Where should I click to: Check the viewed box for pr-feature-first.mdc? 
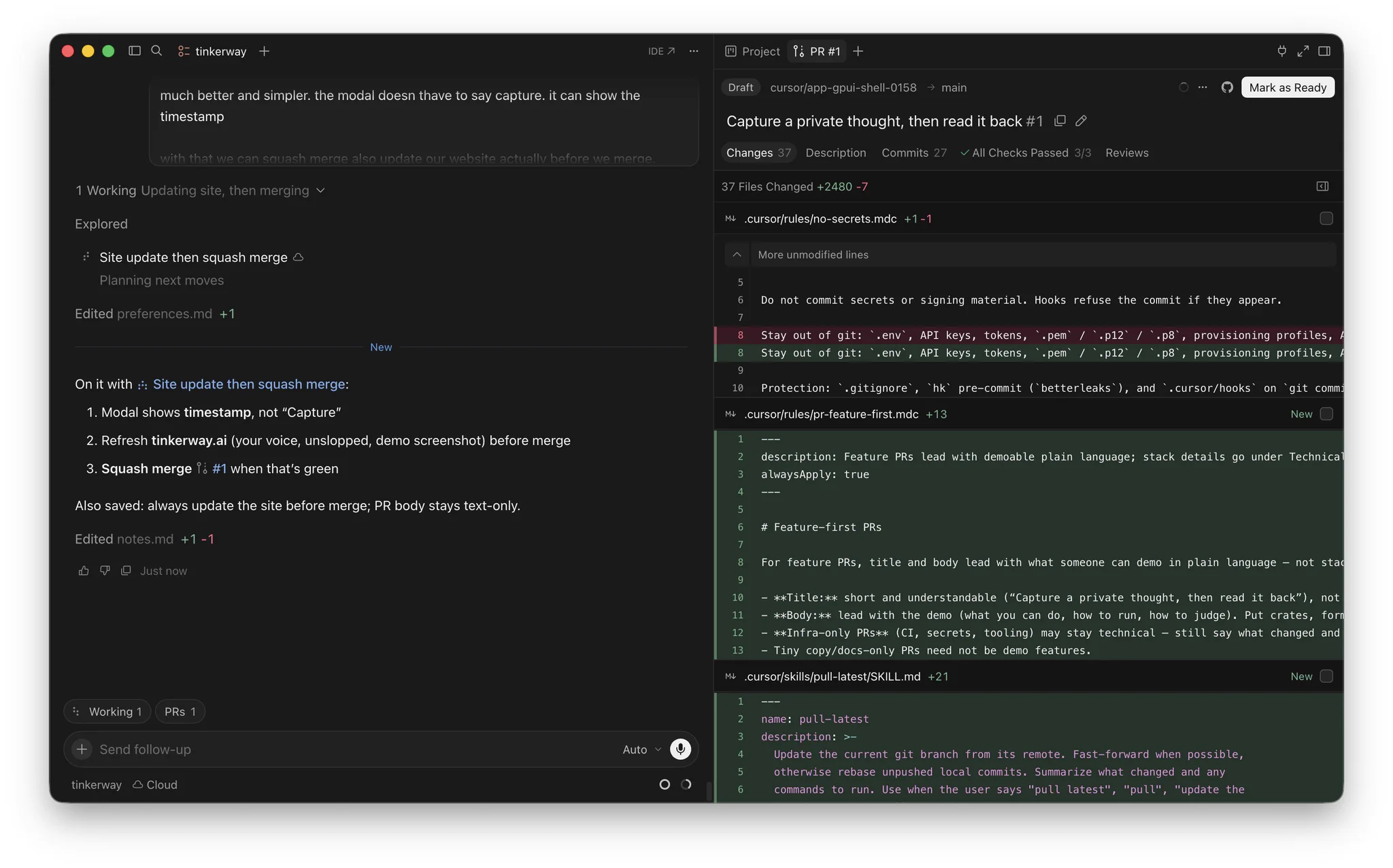(x=1326, y=414)
